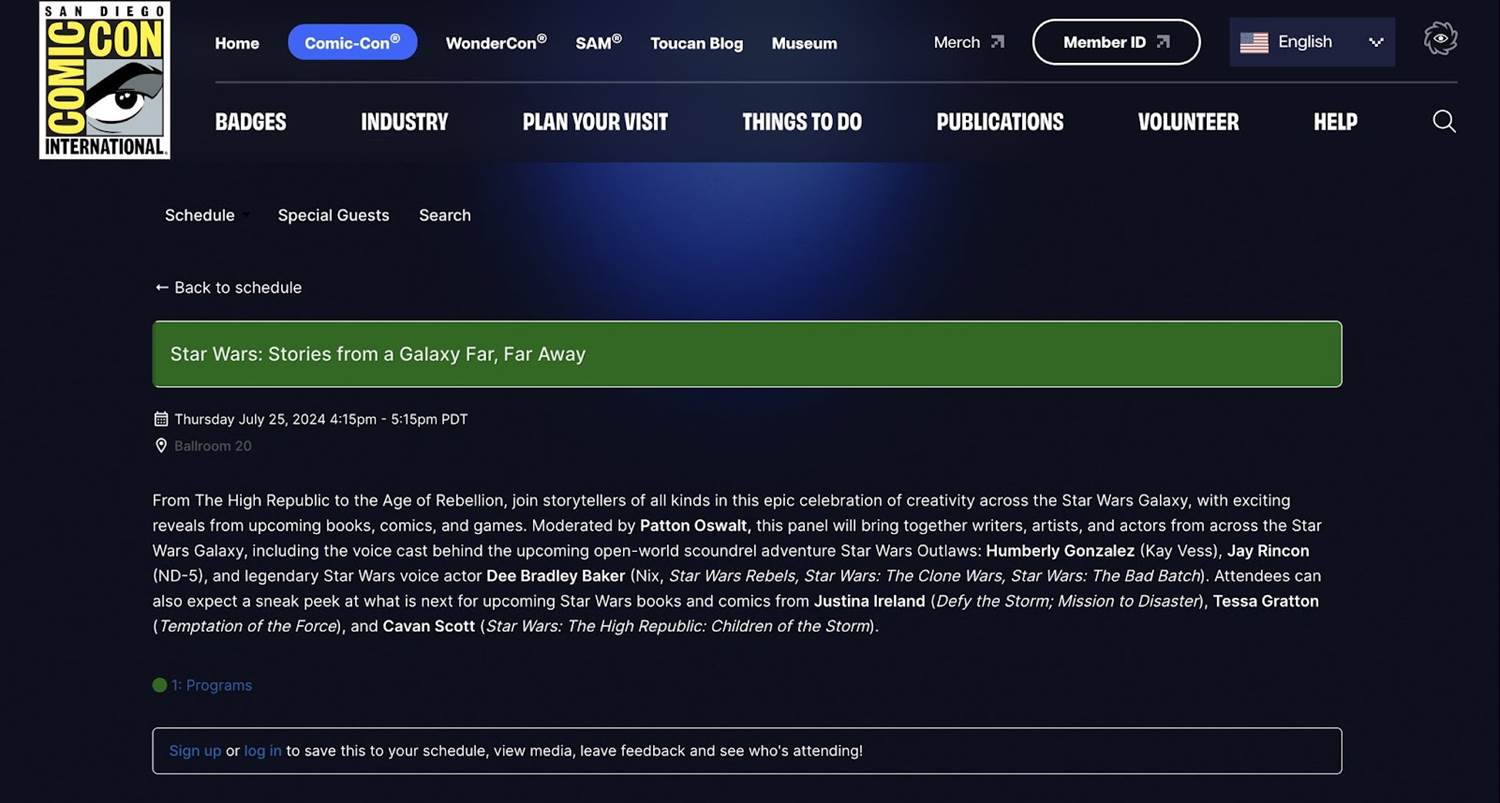Image resolution: width=1500 pixels, height=803 pixels.
Task: Expand the English language dropdown
Action: [1376, 42]
